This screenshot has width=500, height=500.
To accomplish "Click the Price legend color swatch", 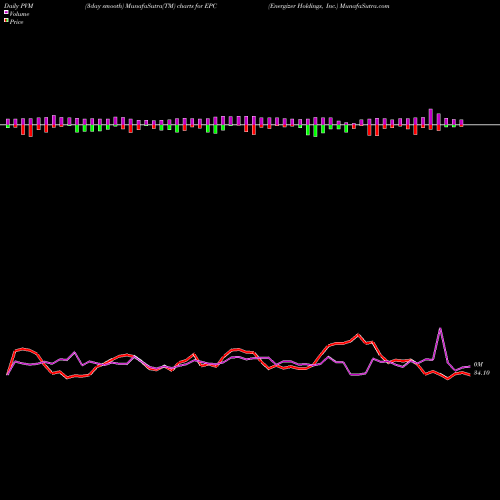I will 6,20.
